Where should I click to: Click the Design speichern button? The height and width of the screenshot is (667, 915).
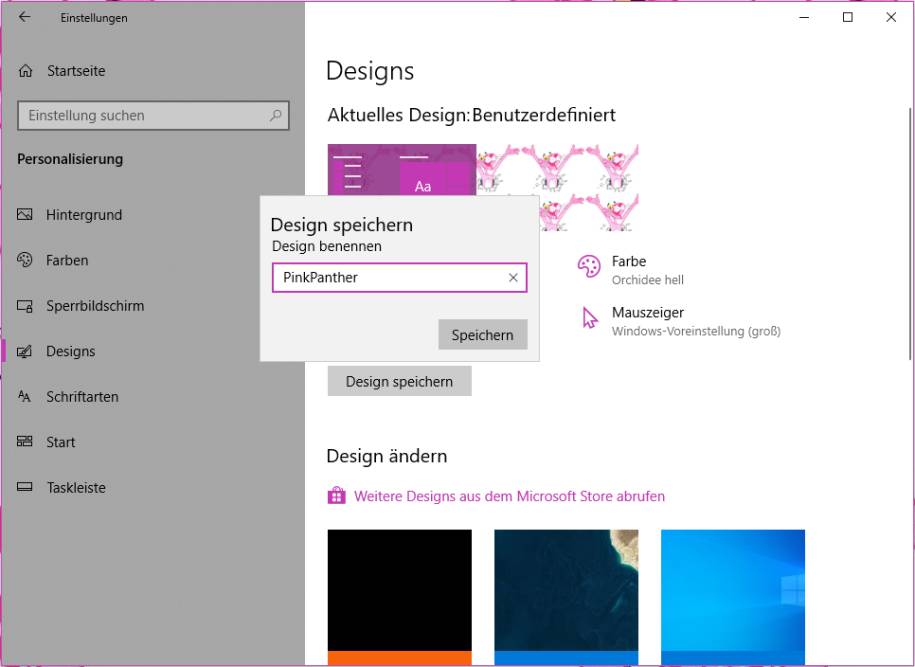(399, 381)
